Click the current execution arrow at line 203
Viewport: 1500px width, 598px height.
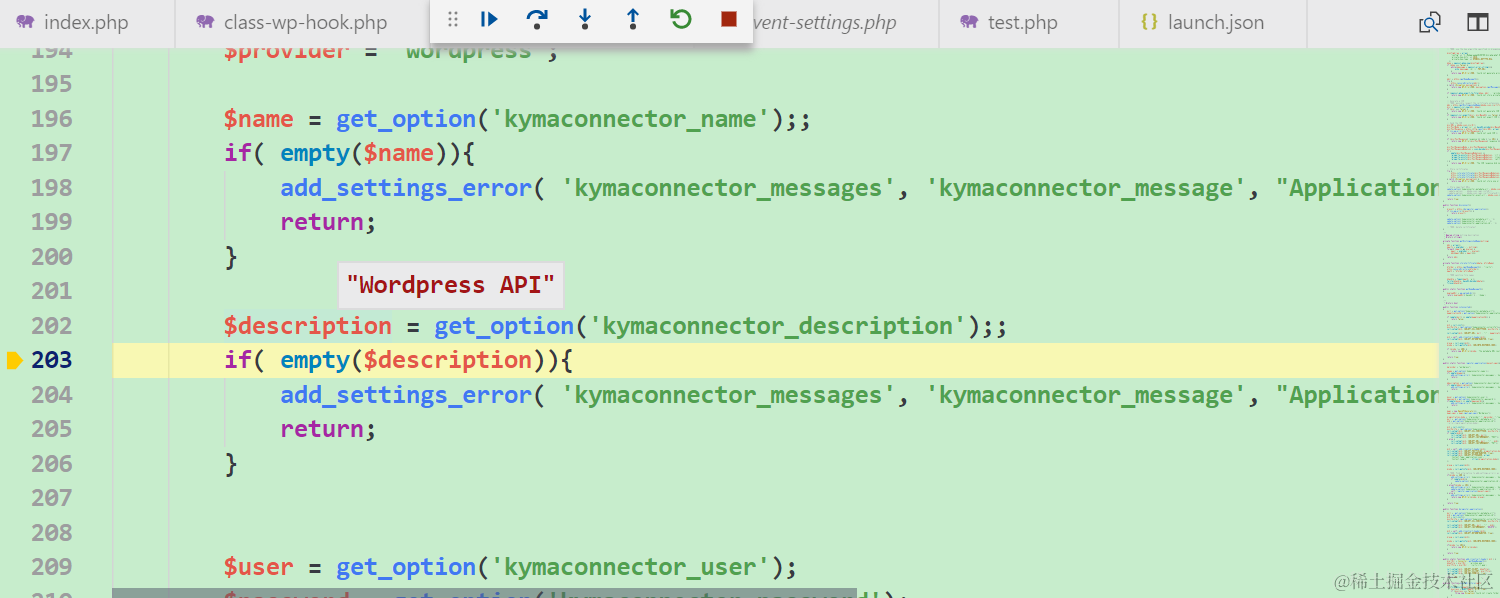[14, 360]
